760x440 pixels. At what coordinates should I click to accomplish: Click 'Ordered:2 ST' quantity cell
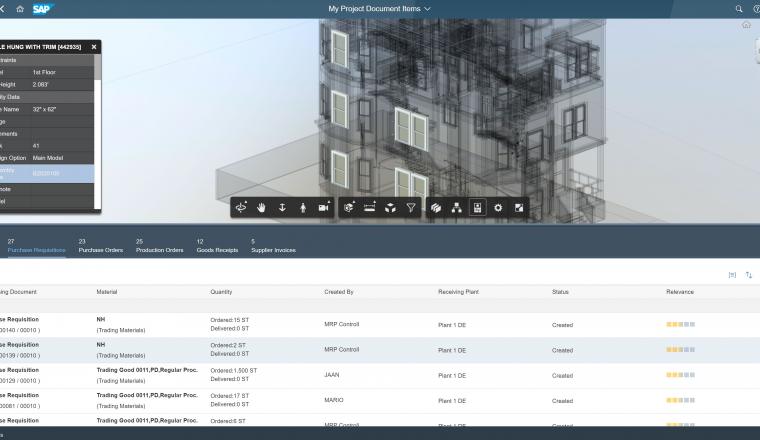(228, 346)
